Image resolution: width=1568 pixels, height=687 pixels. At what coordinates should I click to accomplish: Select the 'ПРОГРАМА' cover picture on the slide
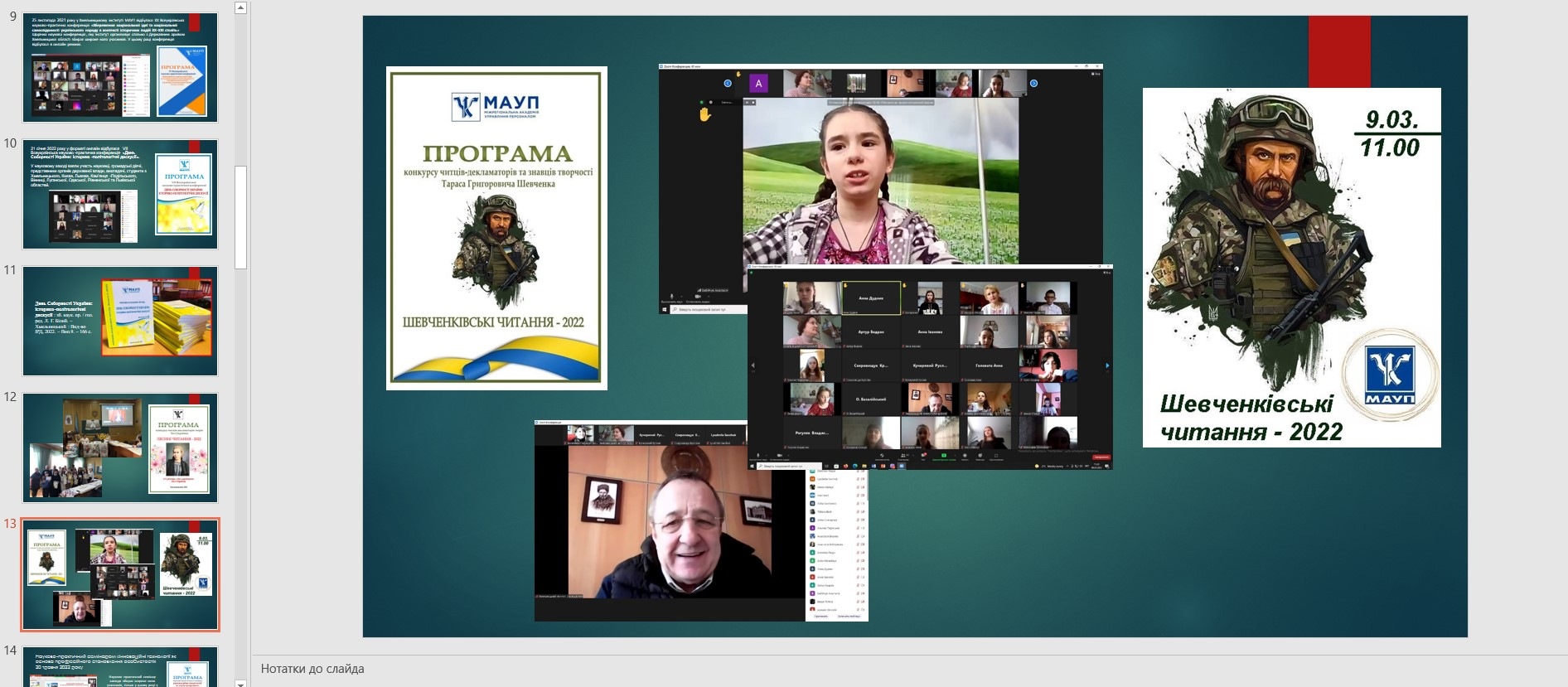496,228
